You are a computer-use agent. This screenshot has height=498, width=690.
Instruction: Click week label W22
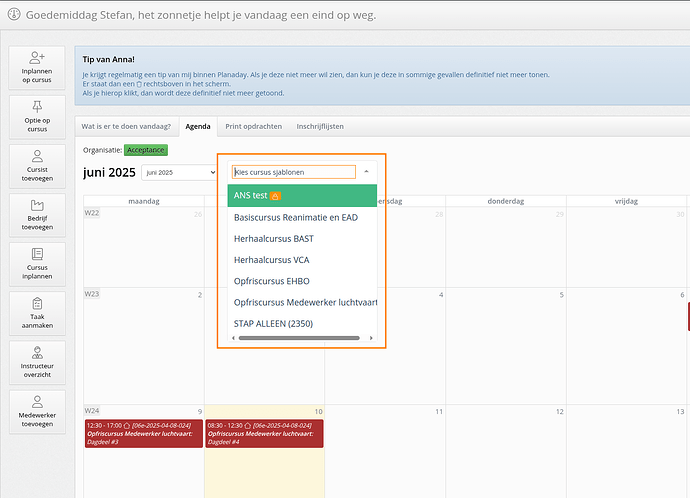(92, 213)
